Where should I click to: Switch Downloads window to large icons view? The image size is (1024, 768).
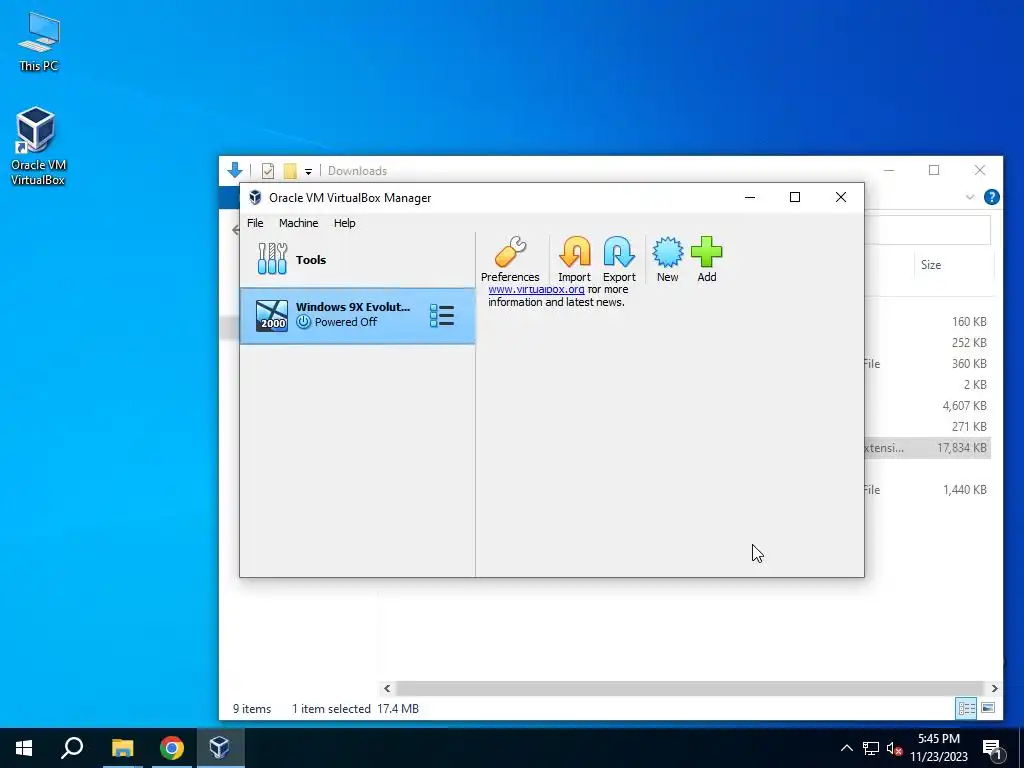coord(988,708)
